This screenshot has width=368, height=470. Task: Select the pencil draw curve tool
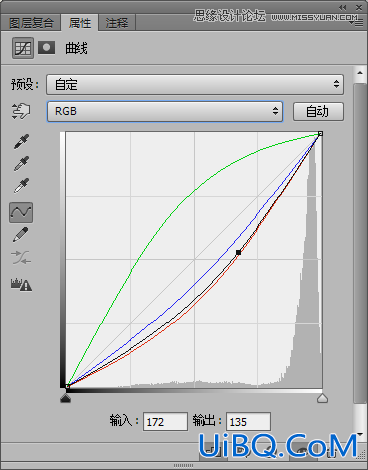21,235
